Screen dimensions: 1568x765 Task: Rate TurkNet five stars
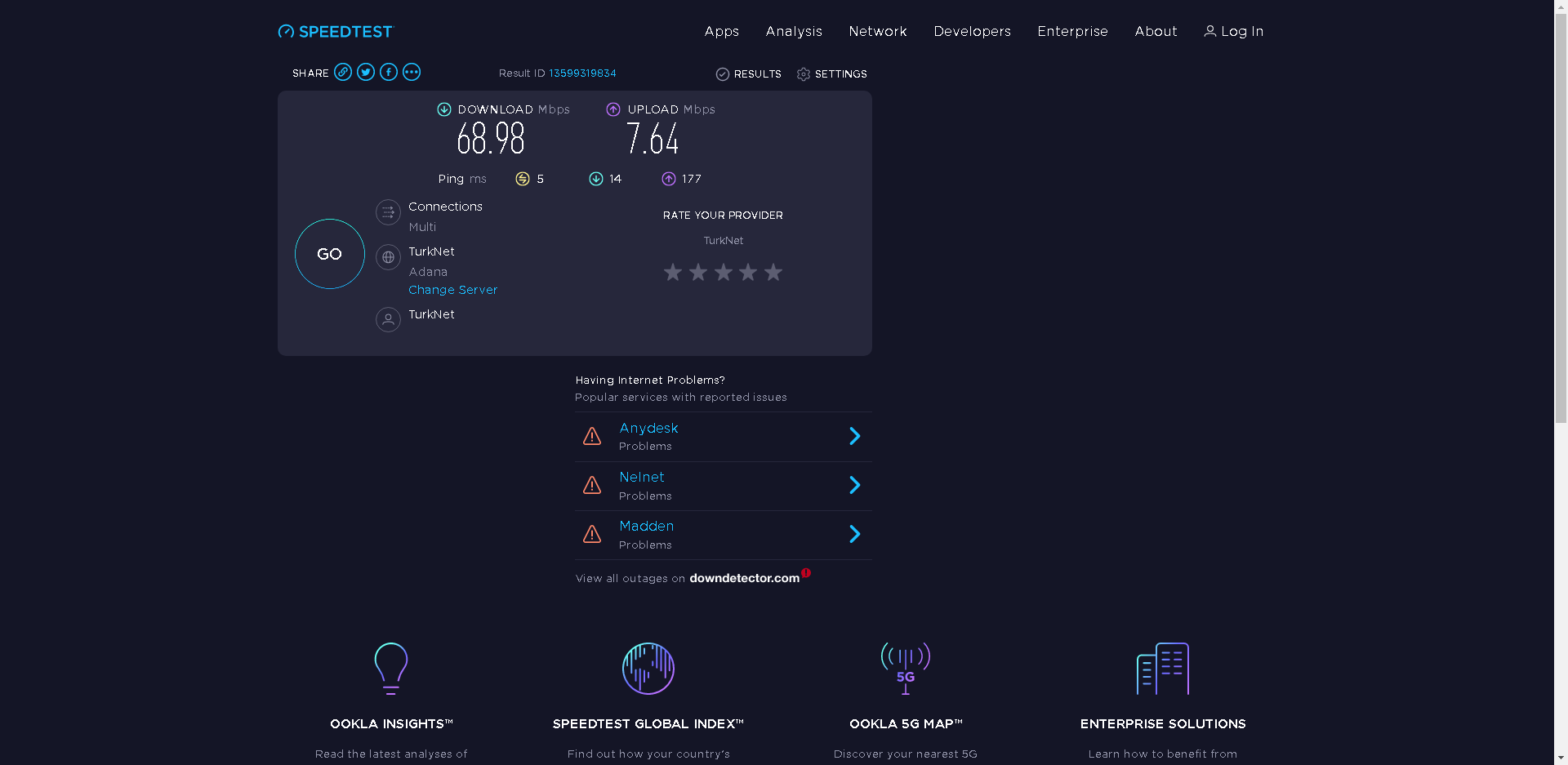click(773, 272)
